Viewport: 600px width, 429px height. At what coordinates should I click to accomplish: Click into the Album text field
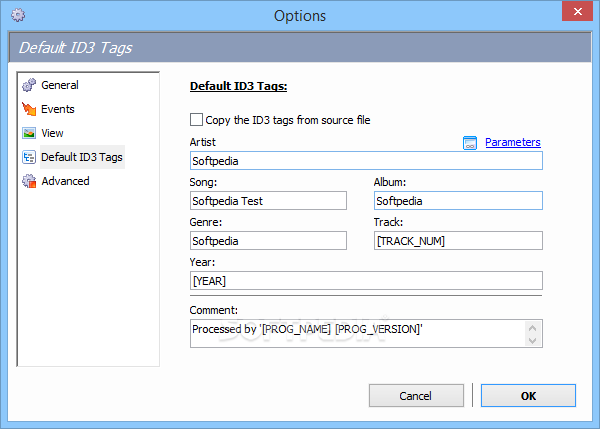click(458, 201)
